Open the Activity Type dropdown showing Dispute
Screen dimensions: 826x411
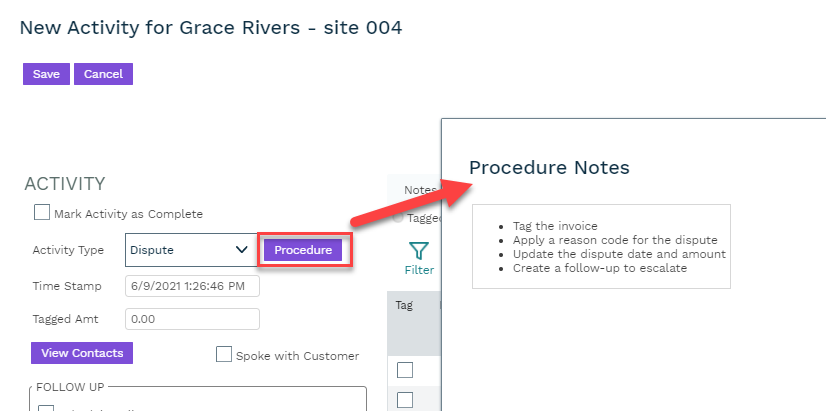pos(189,250)
